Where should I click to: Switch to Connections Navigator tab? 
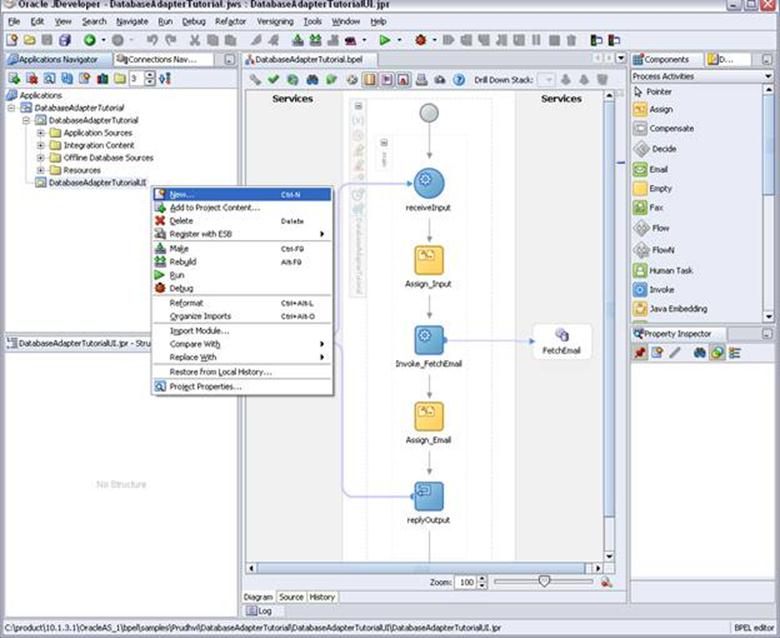163,59
